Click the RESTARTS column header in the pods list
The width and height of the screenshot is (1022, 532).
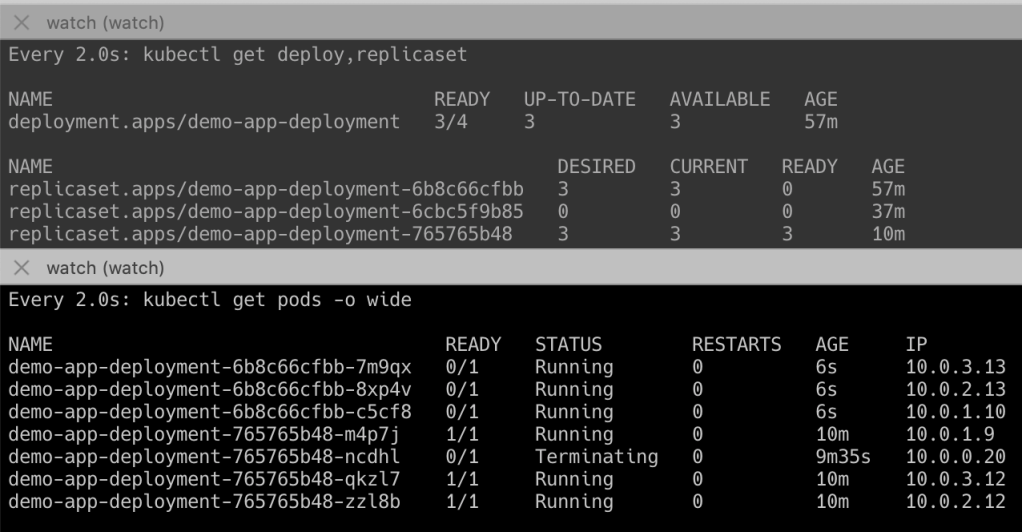(737, 345)
